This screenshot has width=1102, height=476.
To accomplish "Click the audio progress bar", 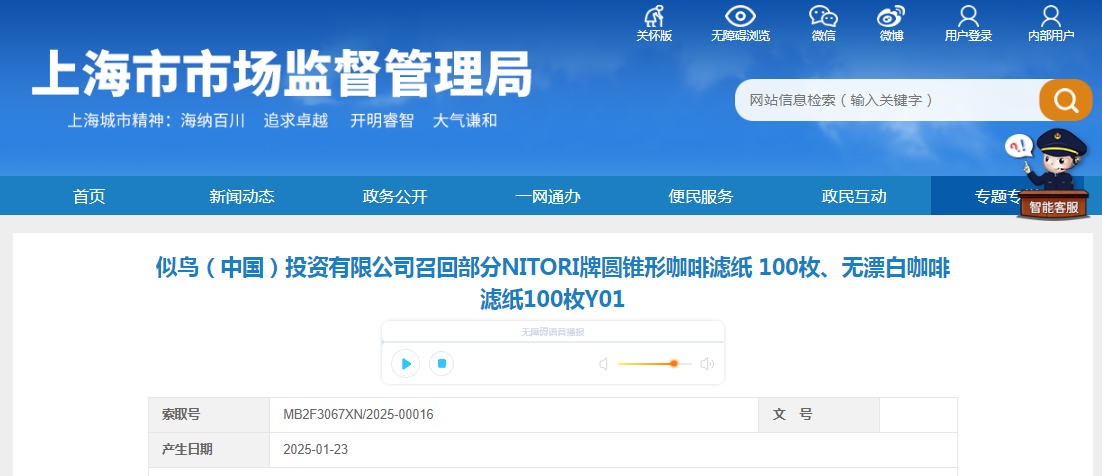I will (552, 342).
